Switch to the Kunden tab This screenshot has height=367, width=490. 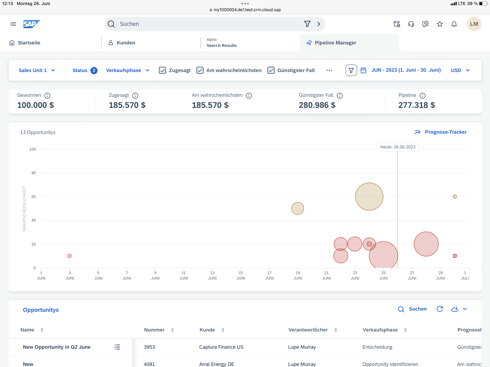pos(122,43)
